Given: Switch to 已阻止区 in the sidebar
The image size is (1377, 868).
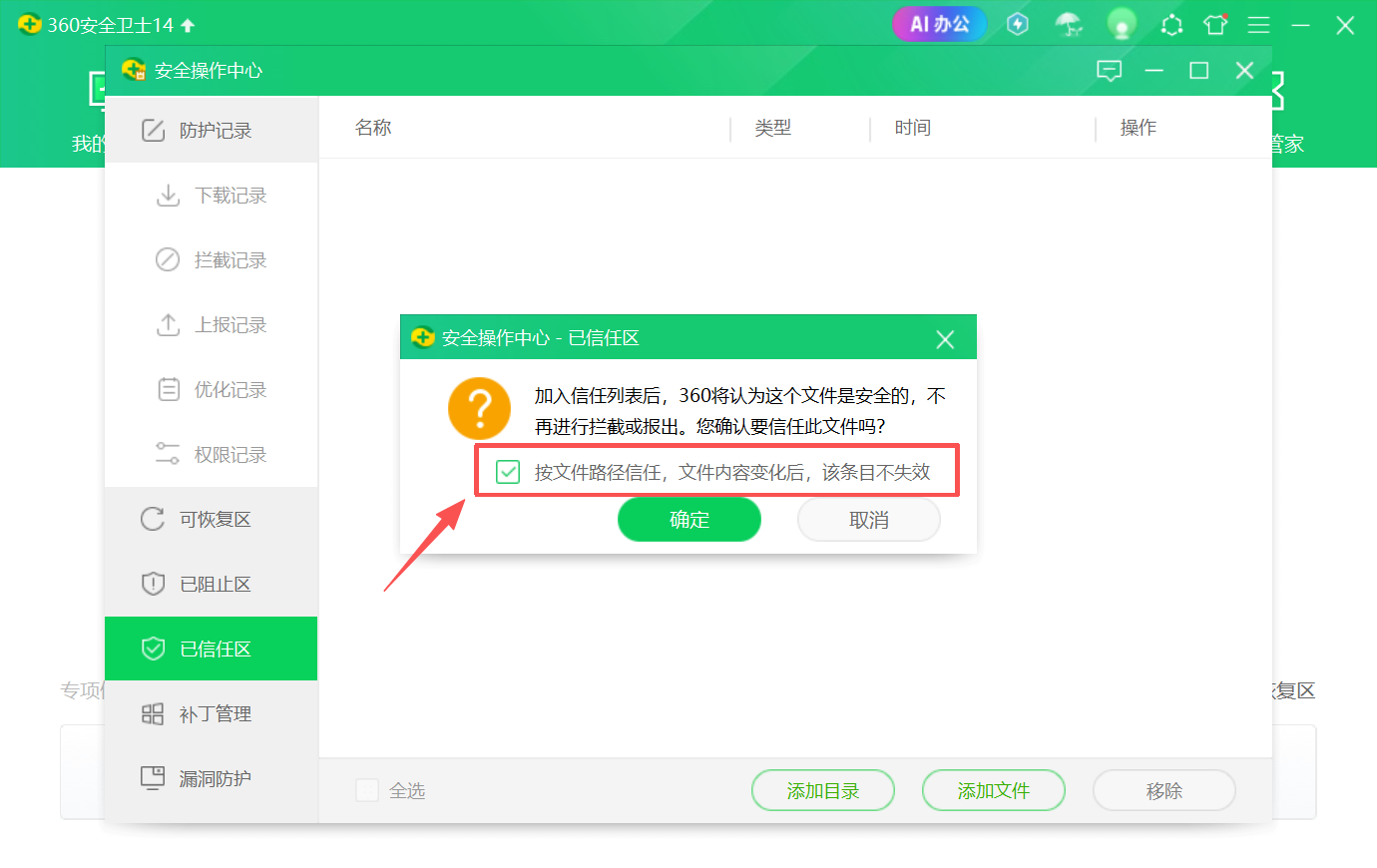Looking at the screenshot, I should (212, 584).
